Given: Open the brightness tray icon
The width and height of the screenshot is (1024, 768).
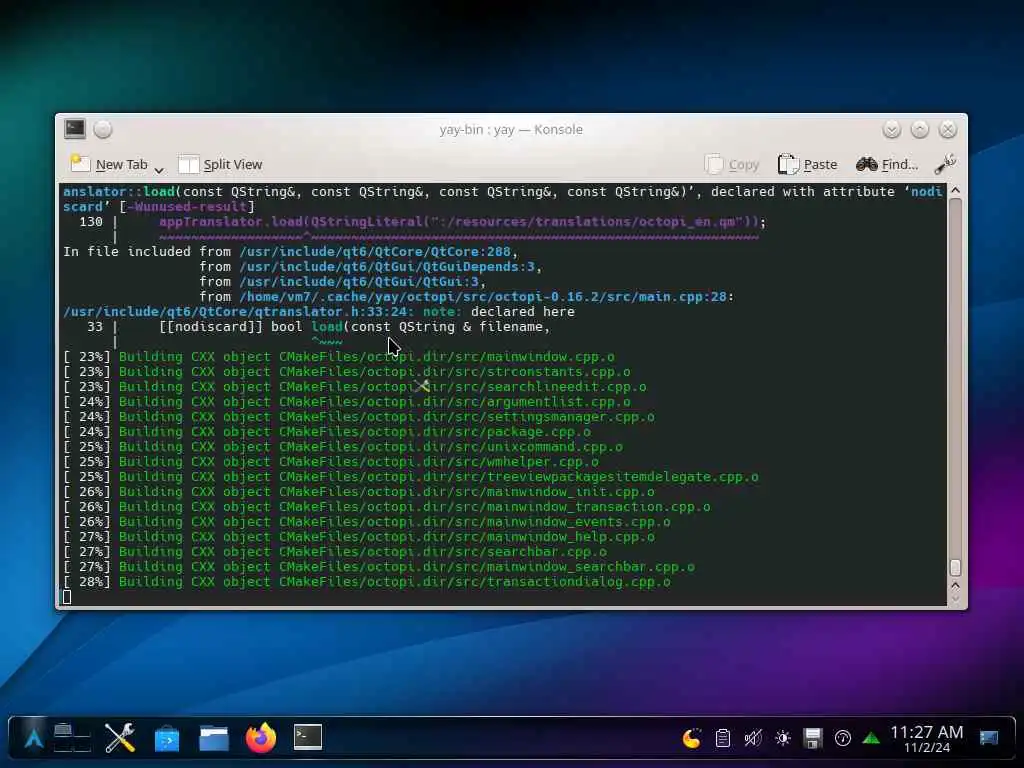Looking at the screenshot, I should (782, 739).
